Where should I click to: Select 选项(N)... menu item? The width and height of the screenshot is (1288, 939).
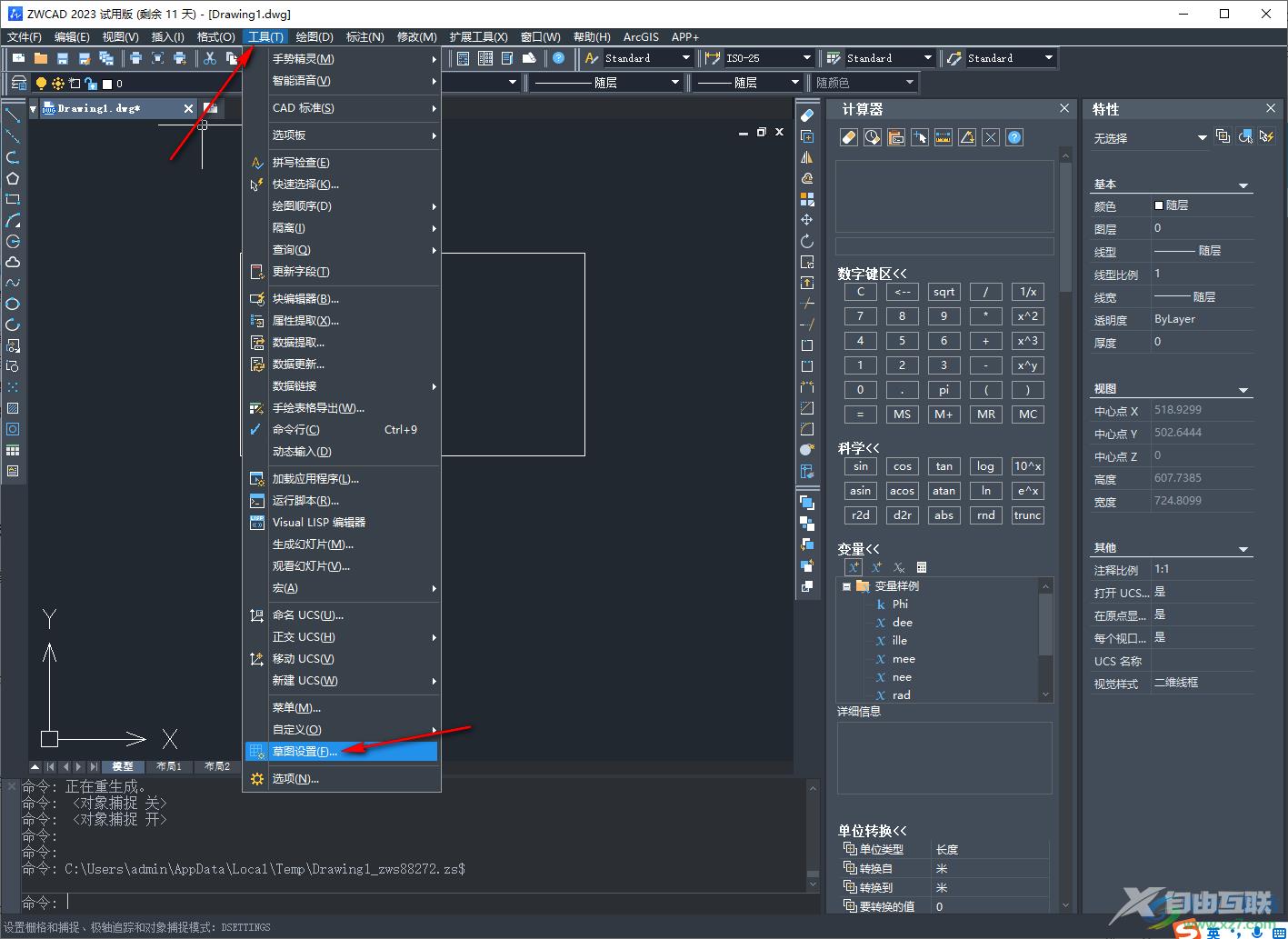pyautogui.click(x=342, y=779)
